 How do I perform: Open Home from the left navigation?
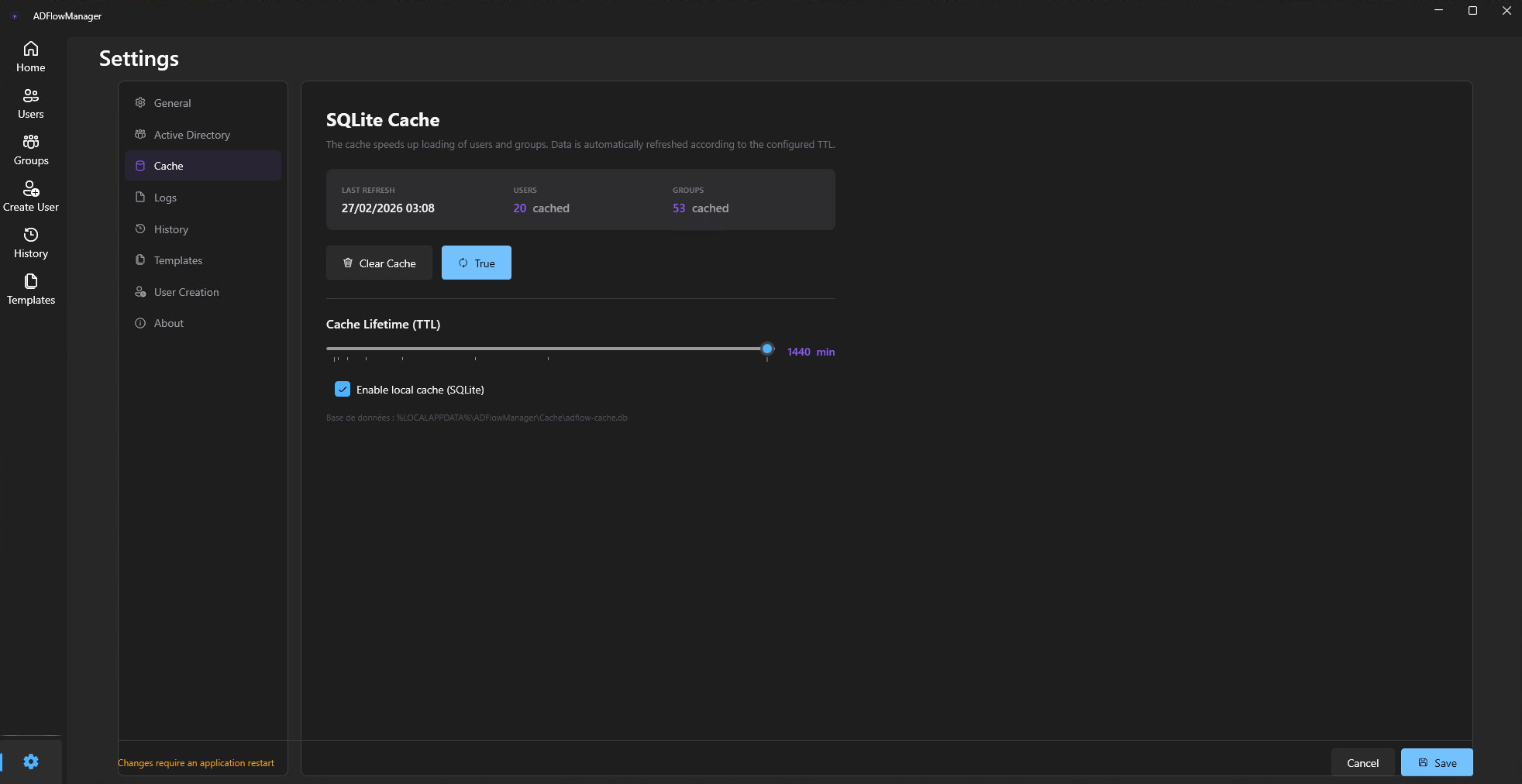(31, 57)
